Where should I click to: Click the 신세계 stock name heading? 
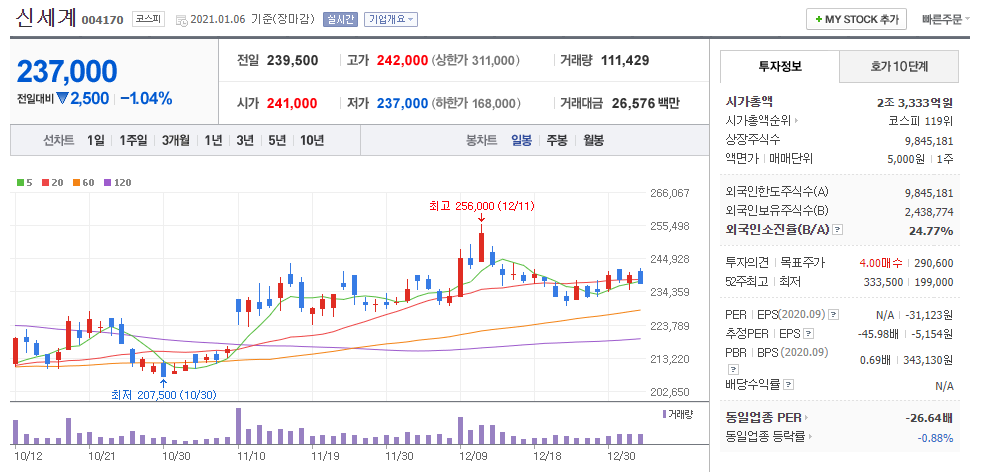click(45, 18)
